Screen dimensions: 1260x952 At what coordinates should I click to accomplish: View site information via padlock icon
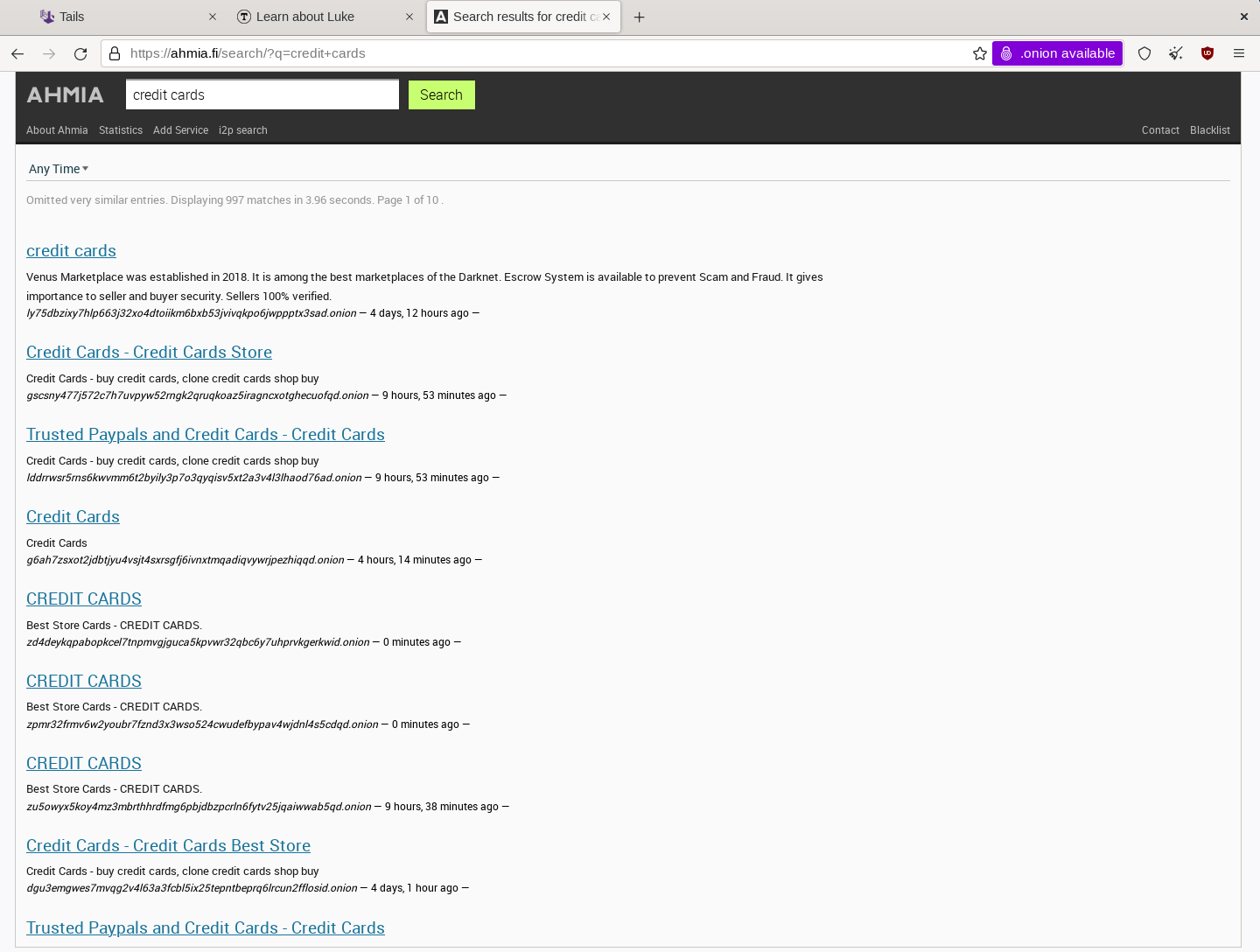coord(115,53)
